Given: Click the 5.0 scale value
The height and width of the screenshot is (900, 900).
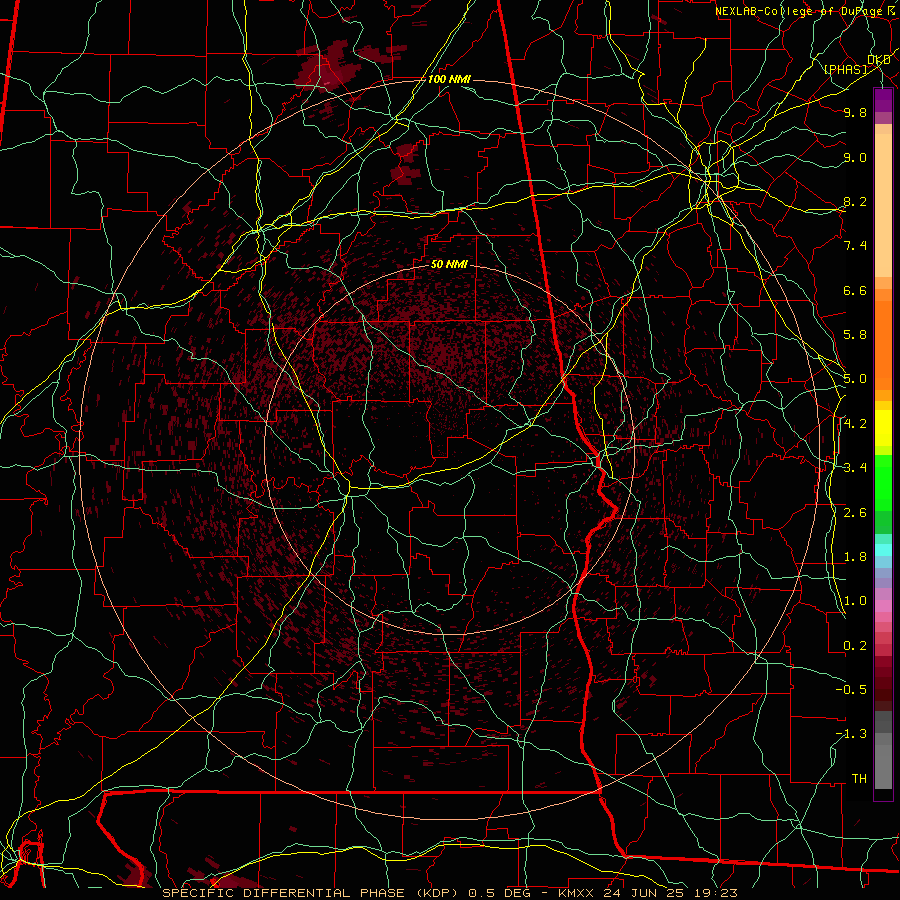Looking at the screenshot, I should (x=855, y=379).
